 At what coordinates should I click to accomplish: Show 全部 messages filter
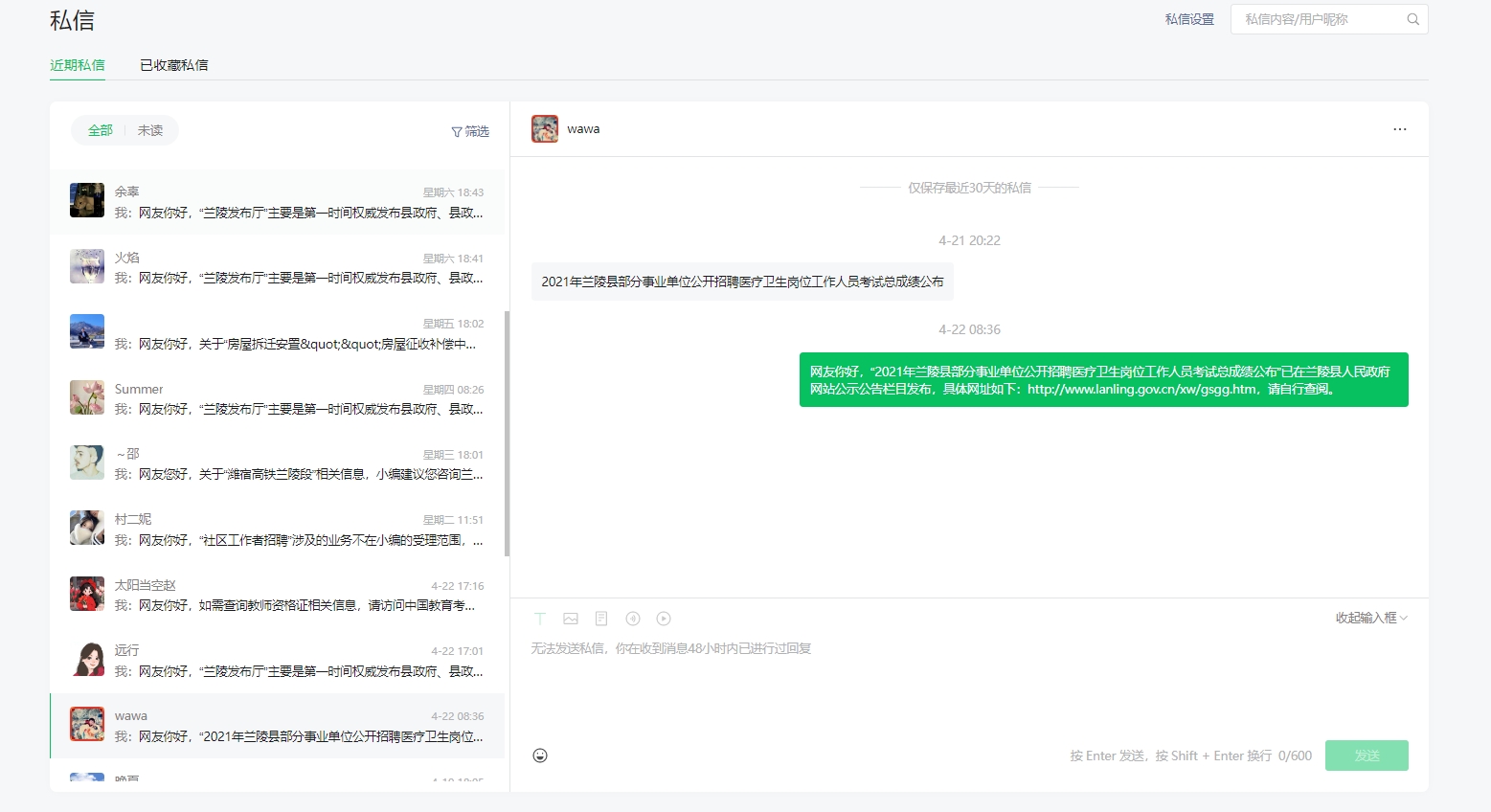(x=101, y=130)
